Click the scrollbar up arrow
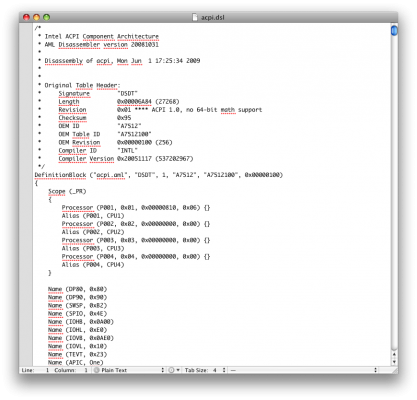 pyautogui.click(x=394, y=354)
